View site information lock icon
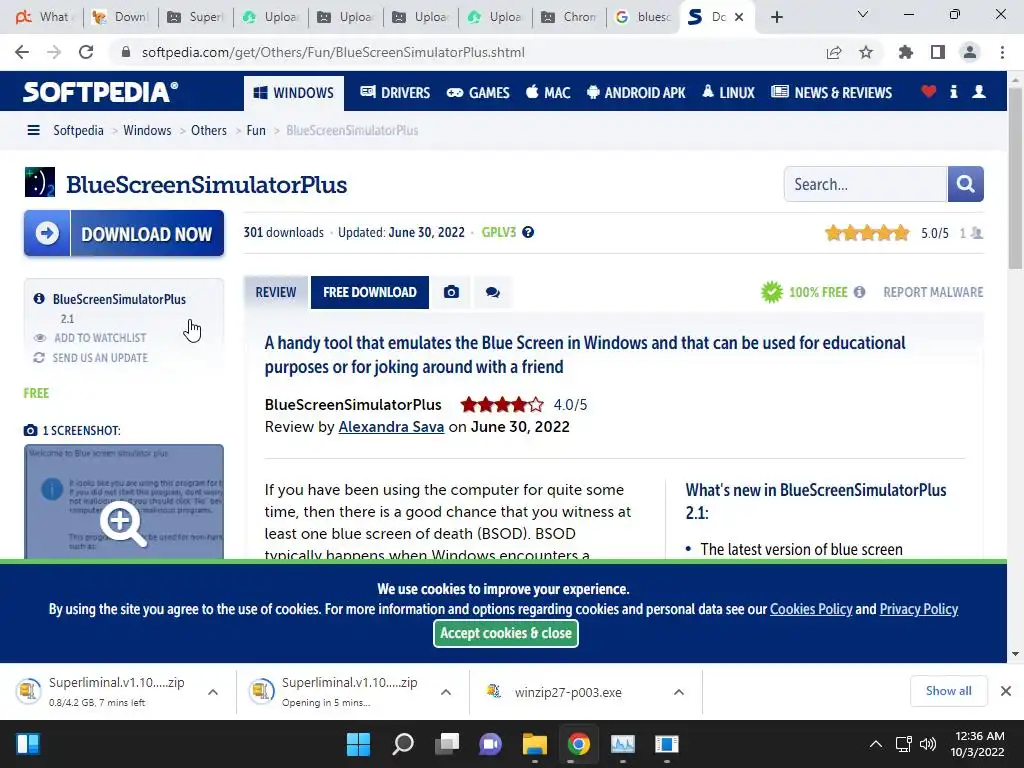The image size is (1024, 768). [126, 52]
